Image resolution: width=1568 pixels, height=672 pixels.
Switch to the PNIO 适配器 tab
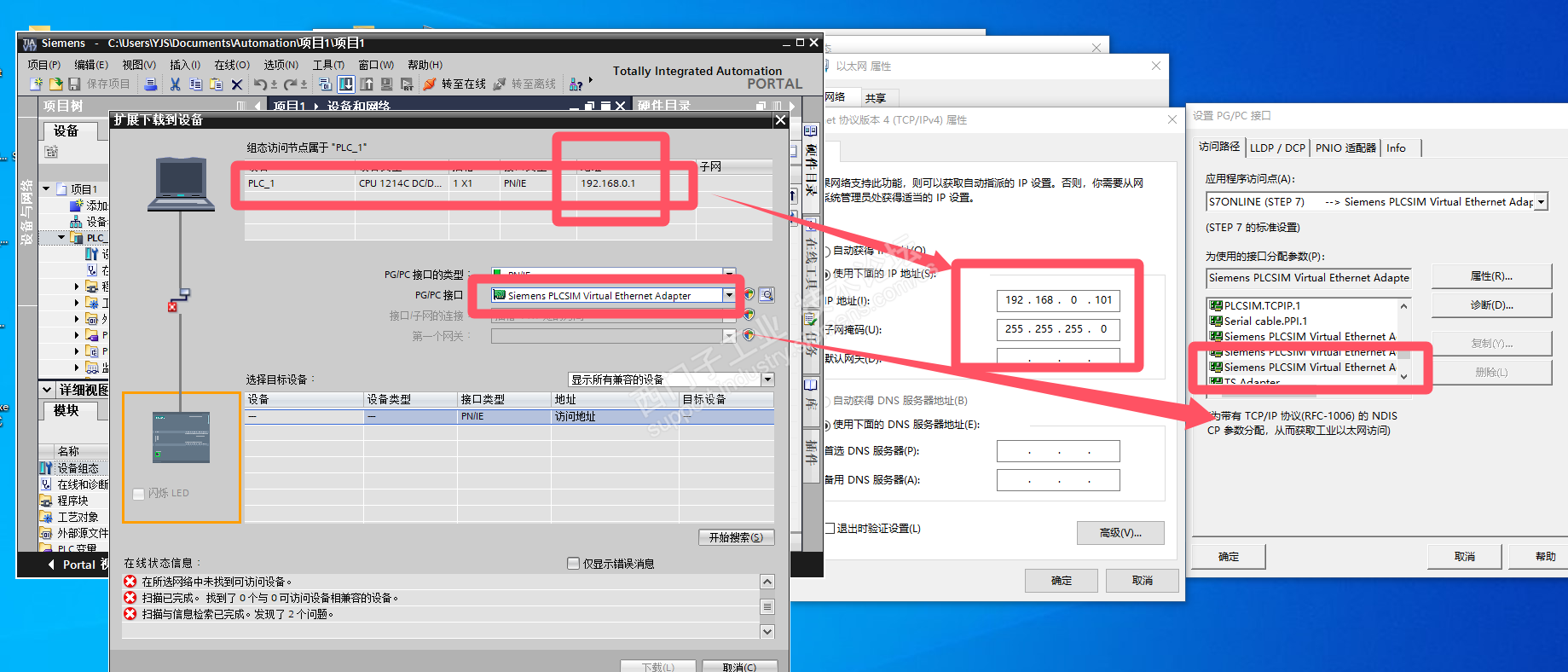coord(1345,148)
